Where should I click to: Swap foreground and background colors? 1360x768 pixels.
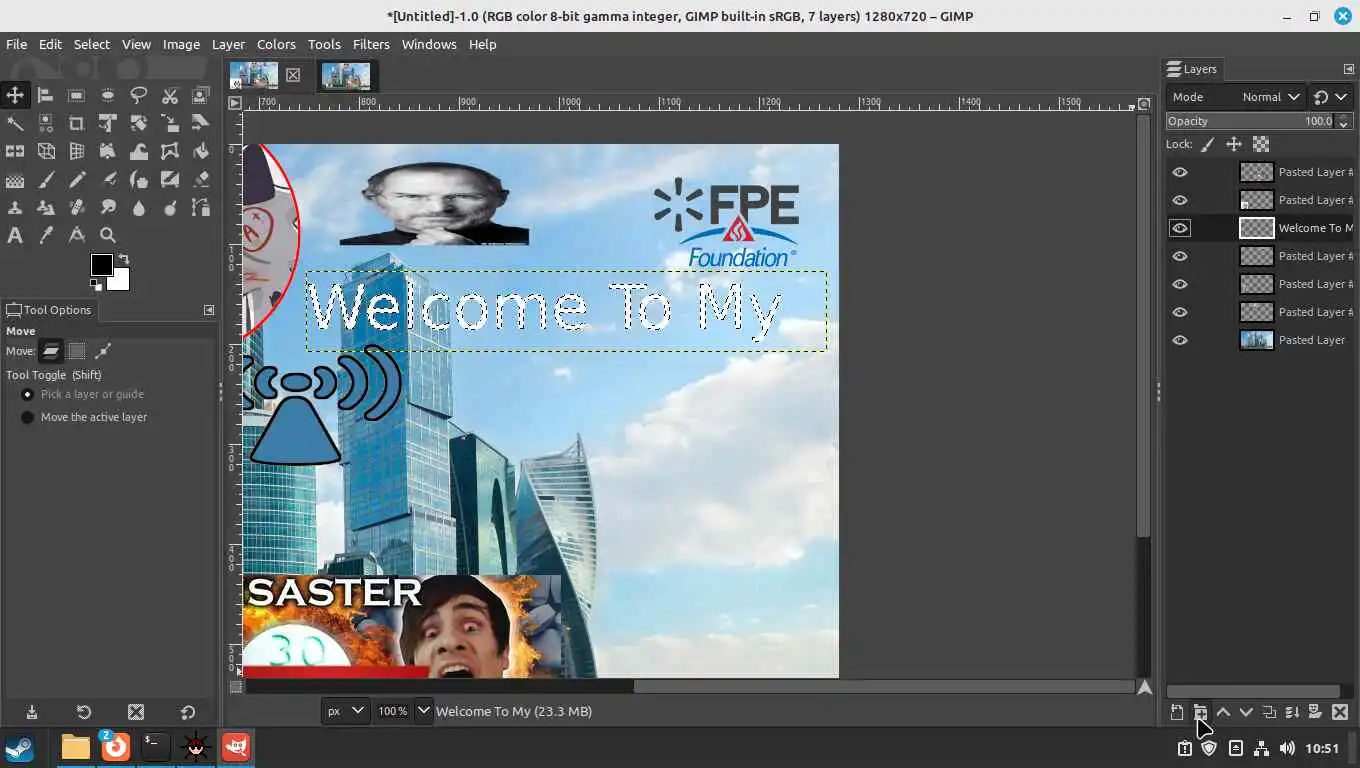coord(124,259)
